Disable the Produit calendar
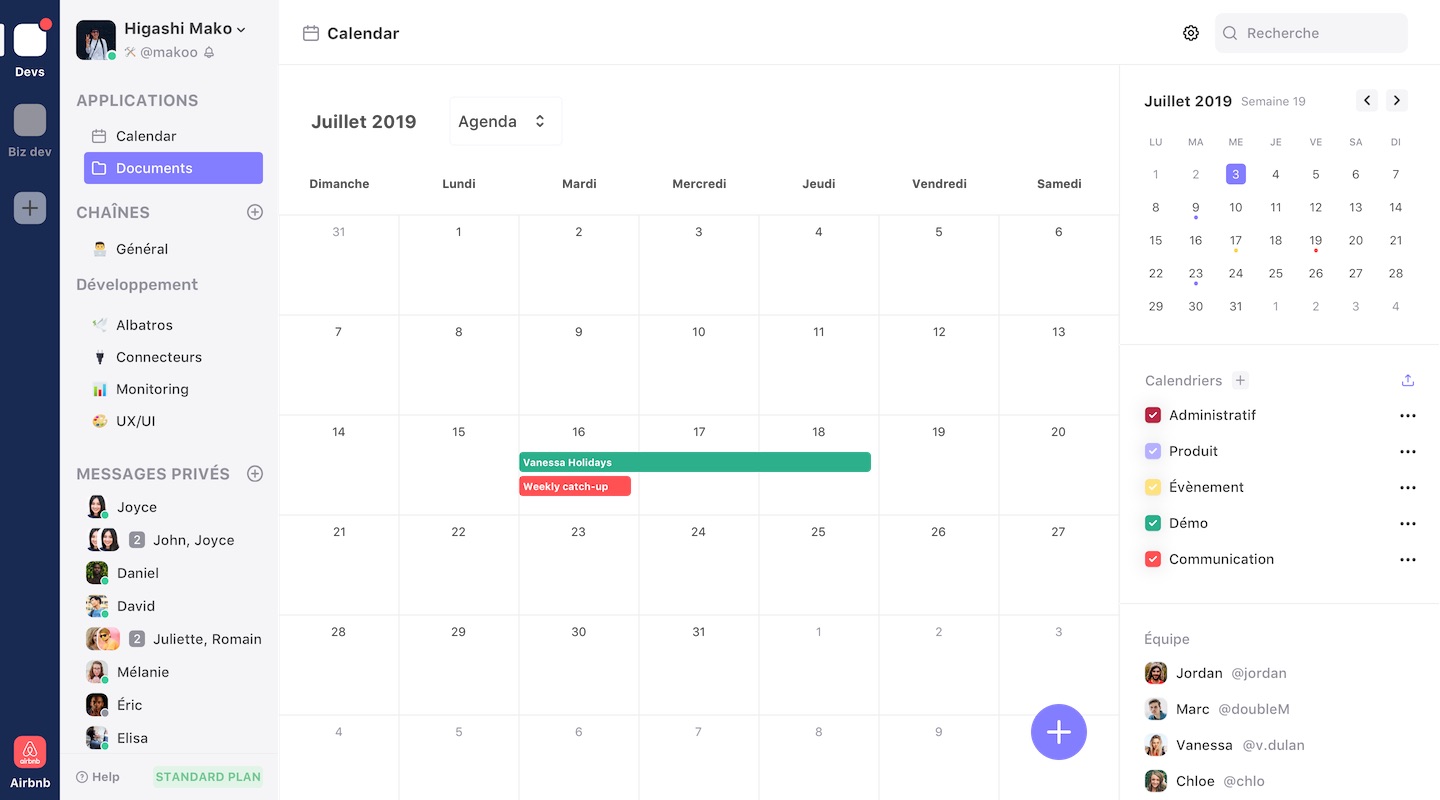 [x=1153, y=451]
